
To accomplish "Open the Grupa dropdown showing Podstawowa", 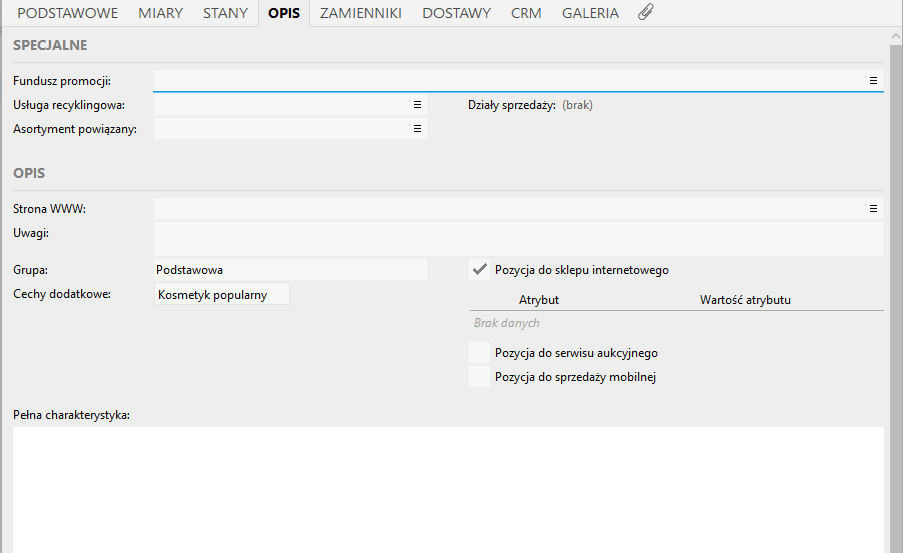I will pos(290,270).
